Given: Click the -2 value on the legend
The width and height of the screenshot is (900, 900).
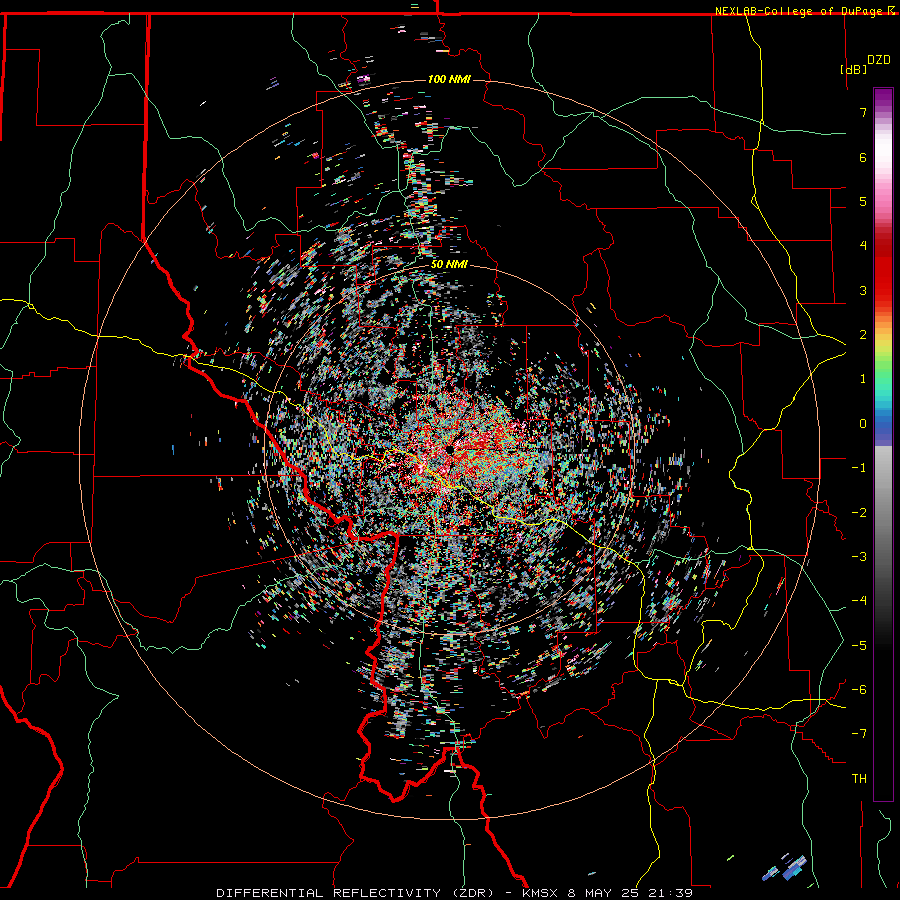Looking at the screenshot, I should pyautogui.click(x=859, y=513).
